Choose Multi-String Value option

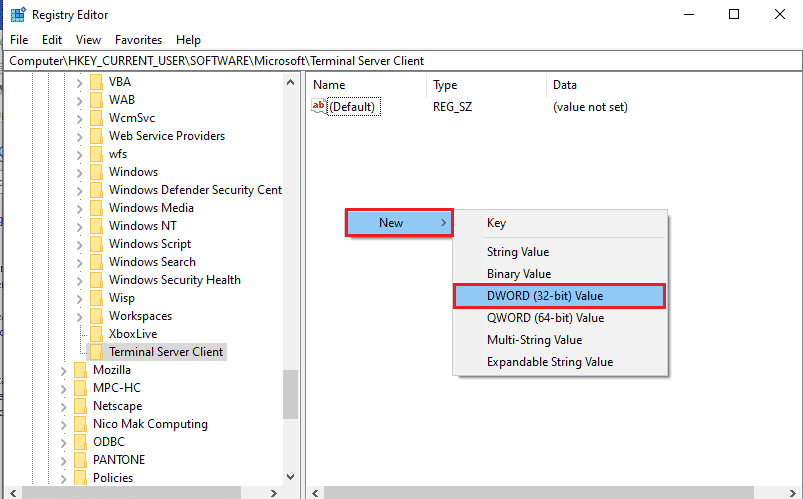[x=560, y=340]
